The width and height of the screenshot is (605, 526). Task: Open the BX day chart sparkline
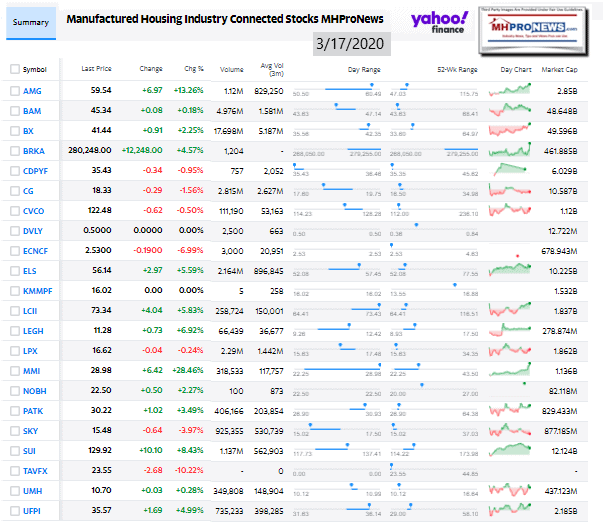(517, 130)
